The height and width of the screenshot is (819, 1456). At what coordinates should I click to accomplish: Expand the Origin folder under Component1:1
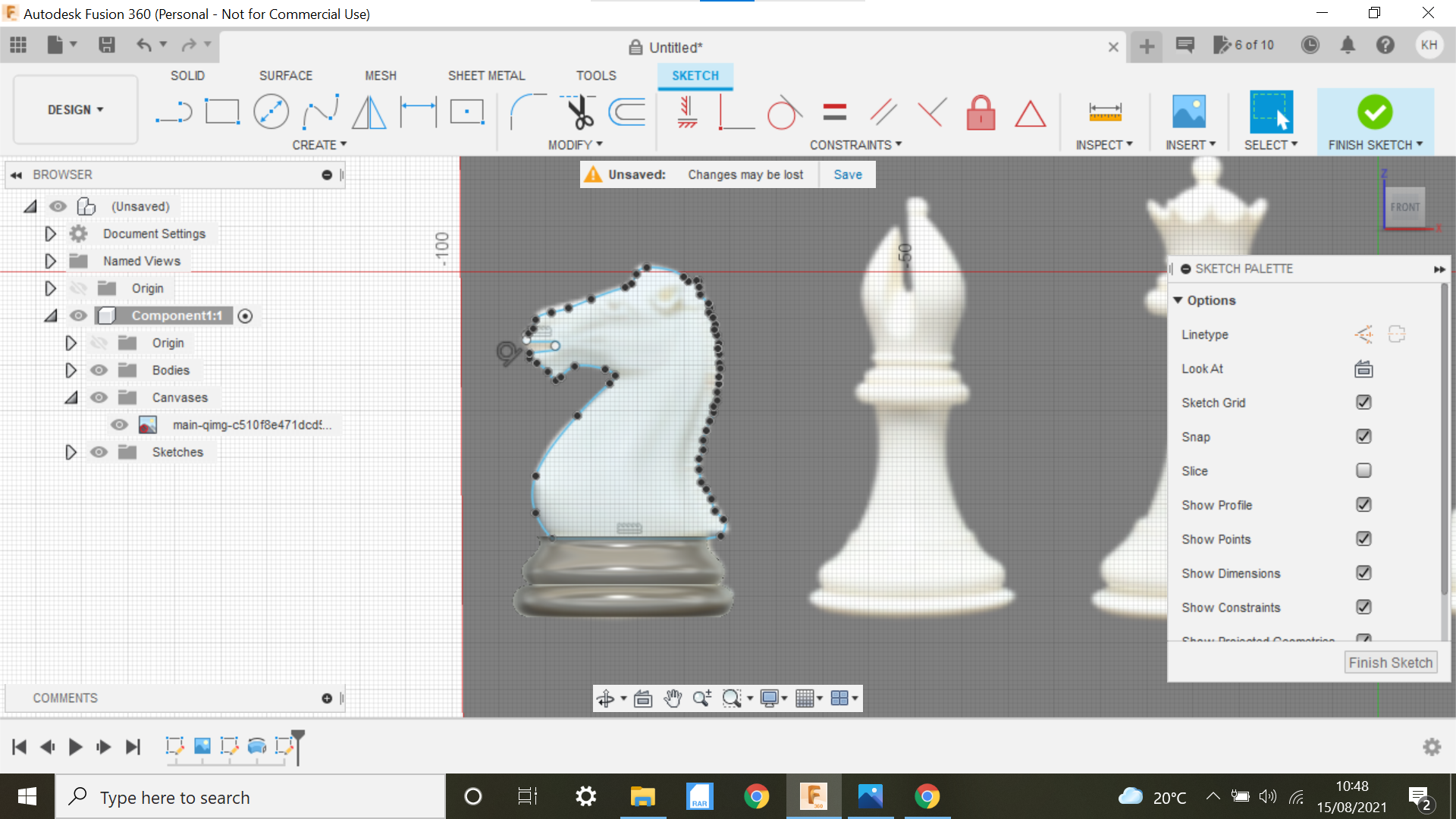pyautogui.click(x=71, y=343)
